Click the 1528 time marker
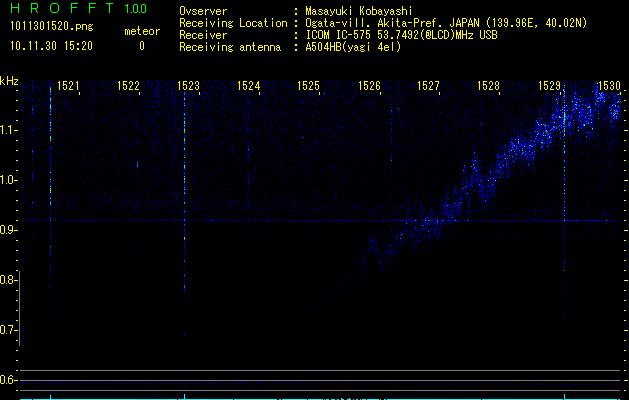 tap(489, 85)
